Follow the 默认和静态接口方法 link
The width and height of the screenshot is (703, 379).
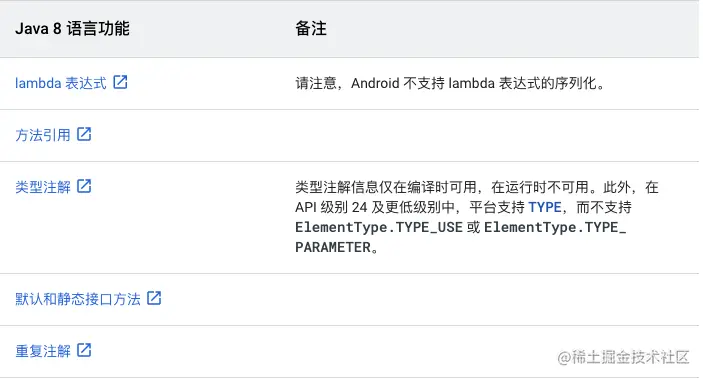click(78, 299)
